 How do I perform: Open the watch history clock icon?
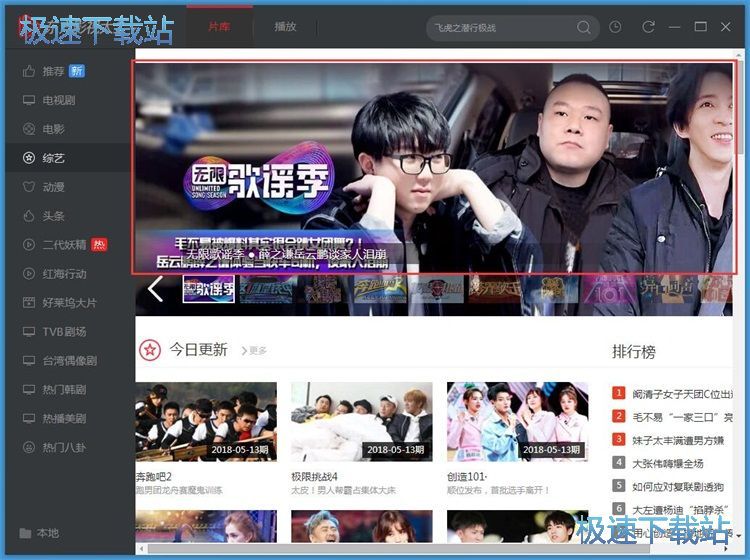615,27
